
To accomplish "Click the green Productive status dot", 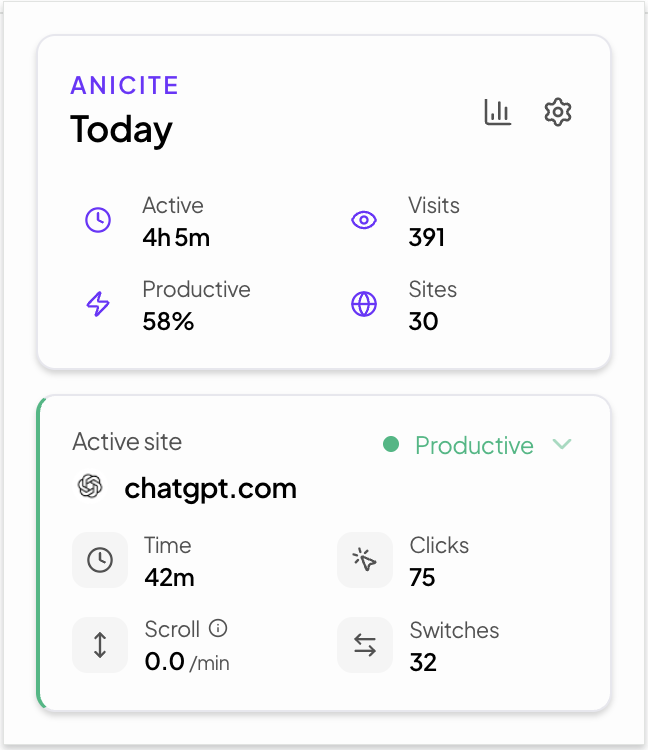I will point(391,444).
